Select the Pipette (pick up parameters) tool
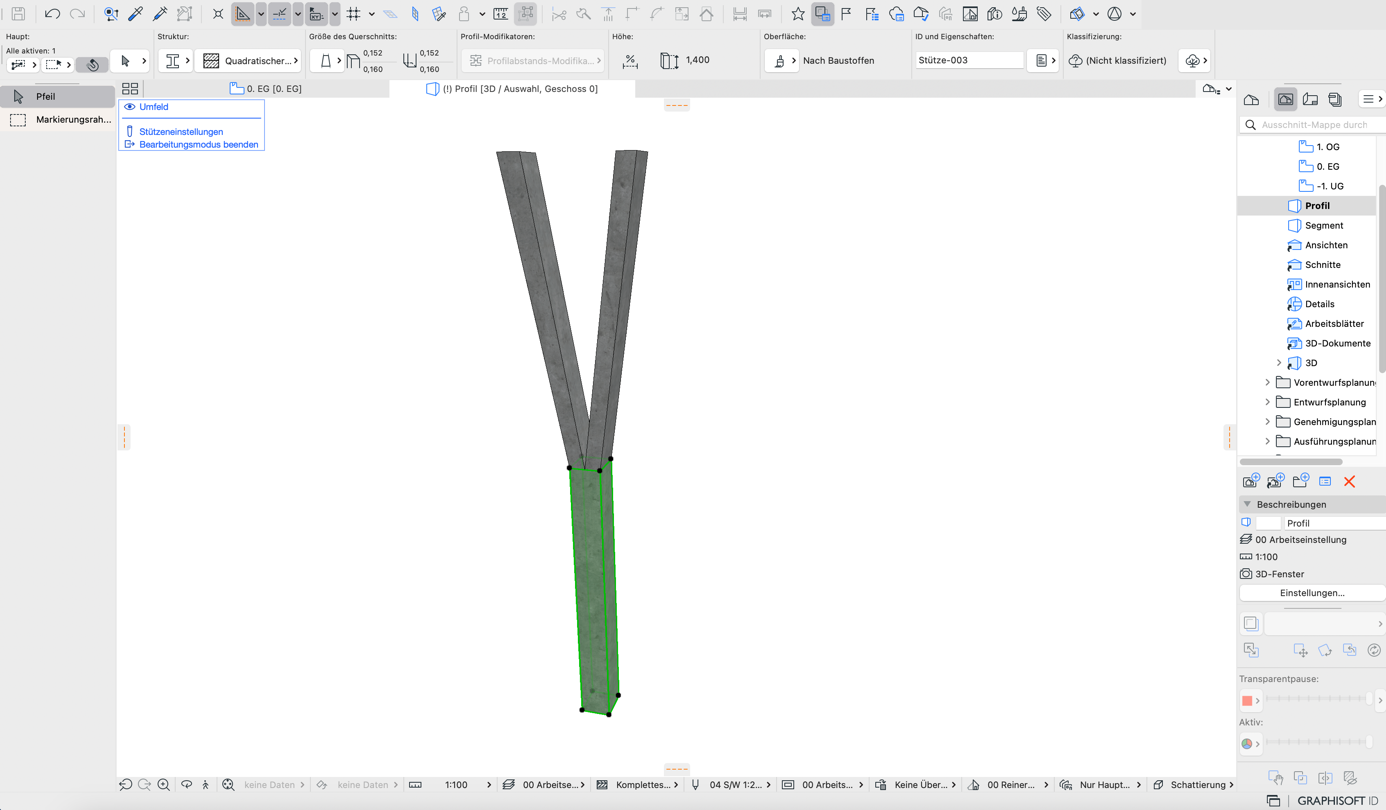This screenshot has width=1386, height=810. (x=136, y=14)
